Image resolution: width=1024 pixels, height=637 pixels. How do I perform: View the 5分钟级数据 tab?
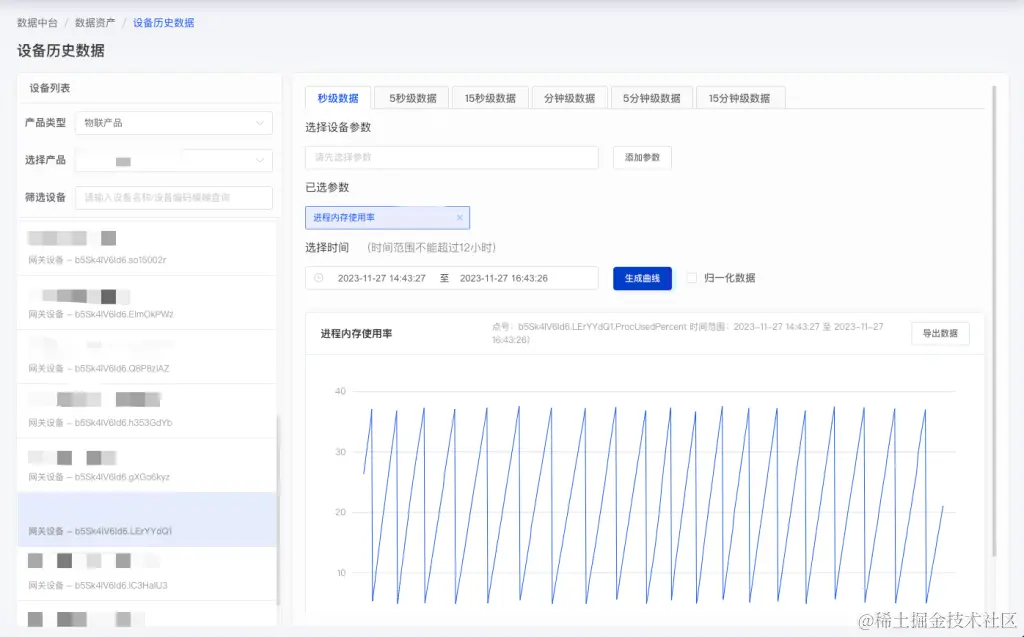pos(650,97)
